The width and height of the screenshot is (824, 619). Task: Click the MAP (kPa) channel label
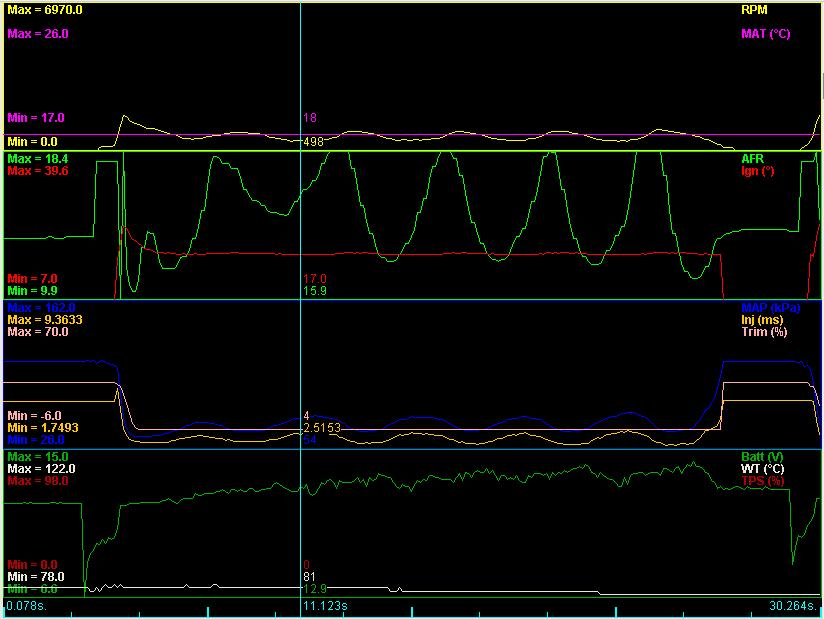(770, 308)
